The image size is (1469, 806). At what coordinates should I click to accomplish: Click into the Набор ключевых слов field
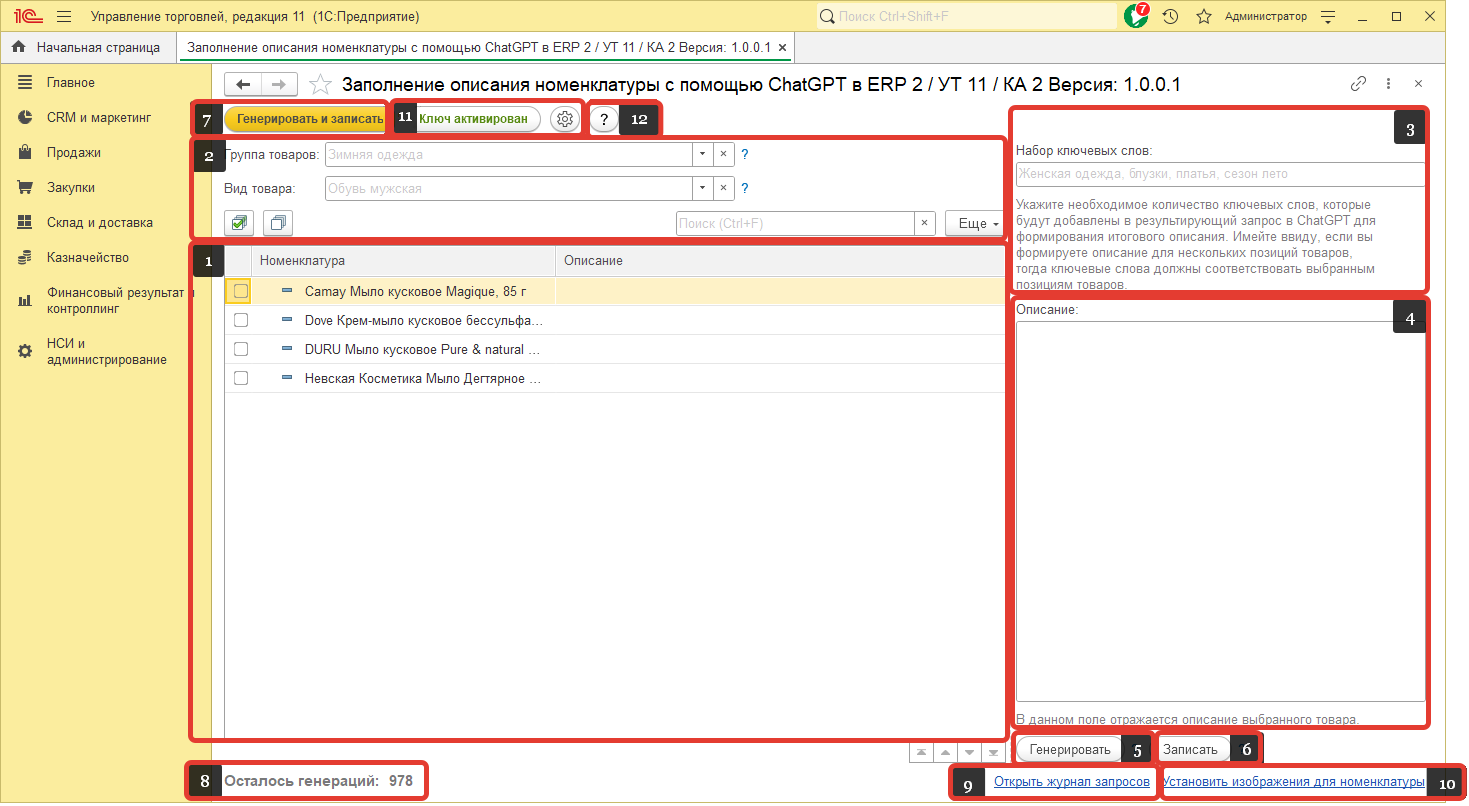point(1219,174)
